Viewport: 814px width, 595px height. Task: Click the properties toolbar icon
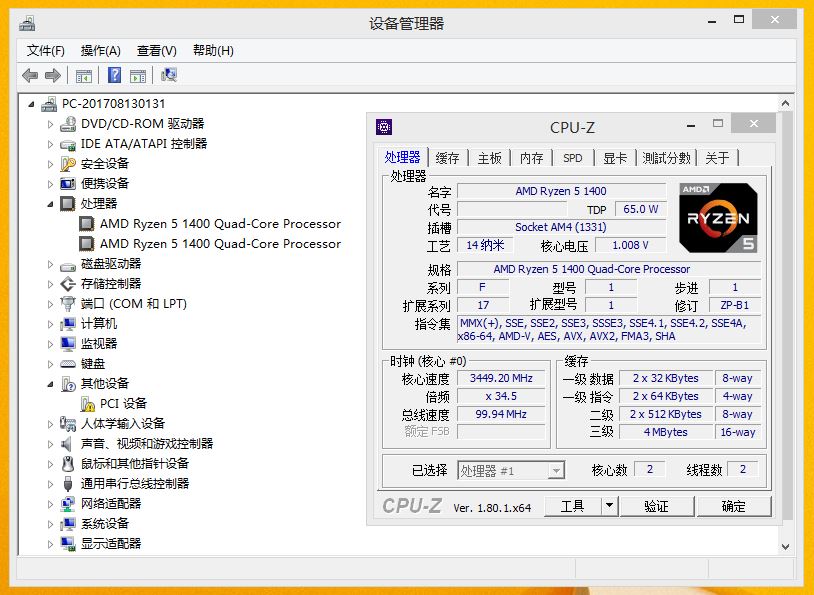tap(139, 75)
